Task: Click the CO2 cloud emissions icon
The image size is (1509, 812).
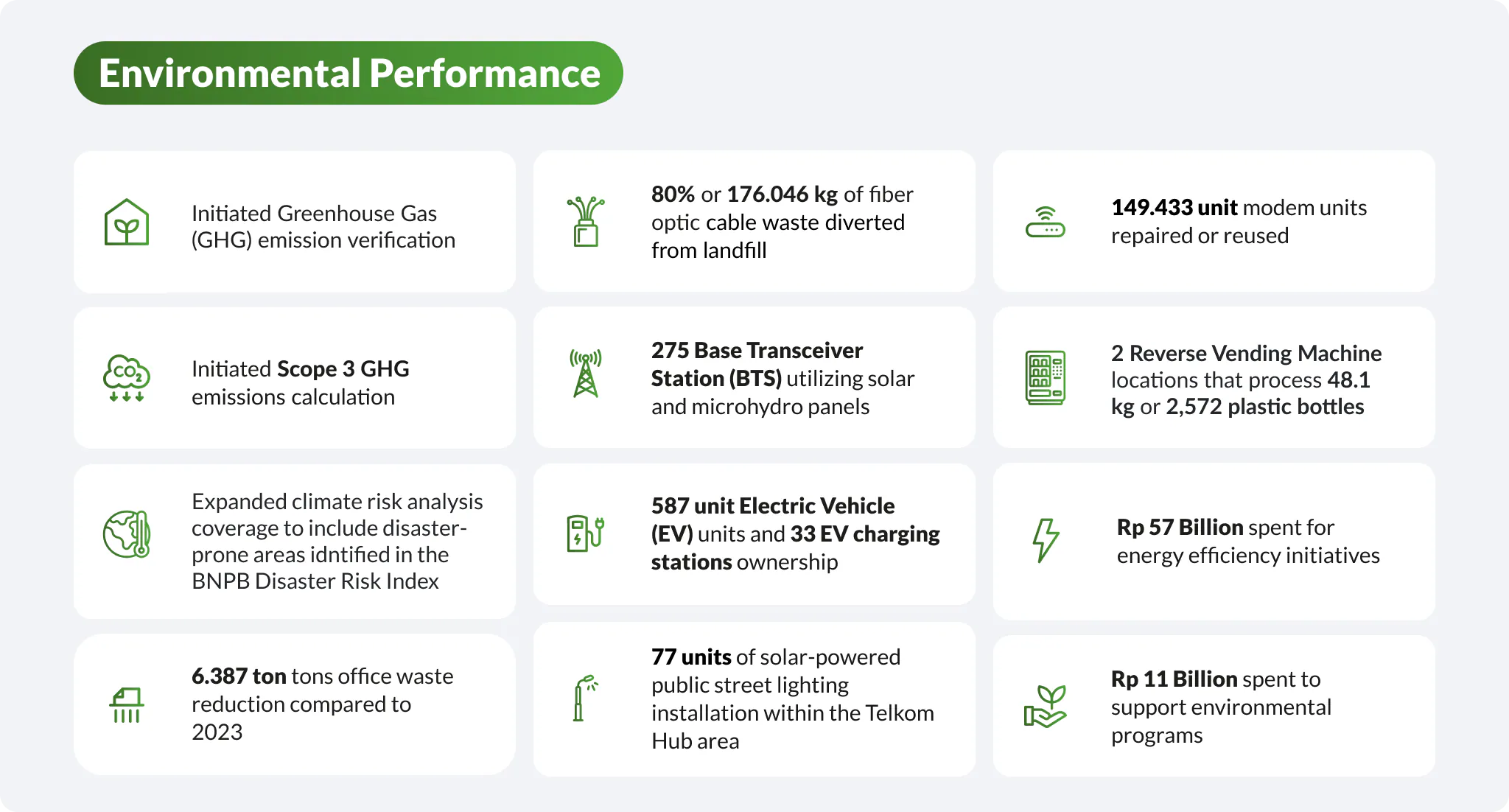Action: click(127, 378)
